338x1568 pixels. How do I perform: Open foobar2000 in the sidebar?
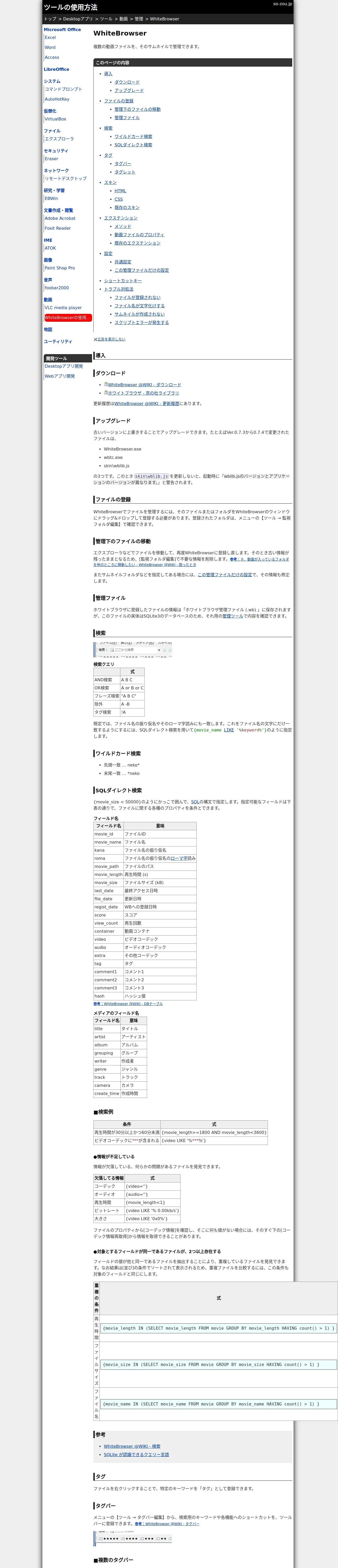57,288
